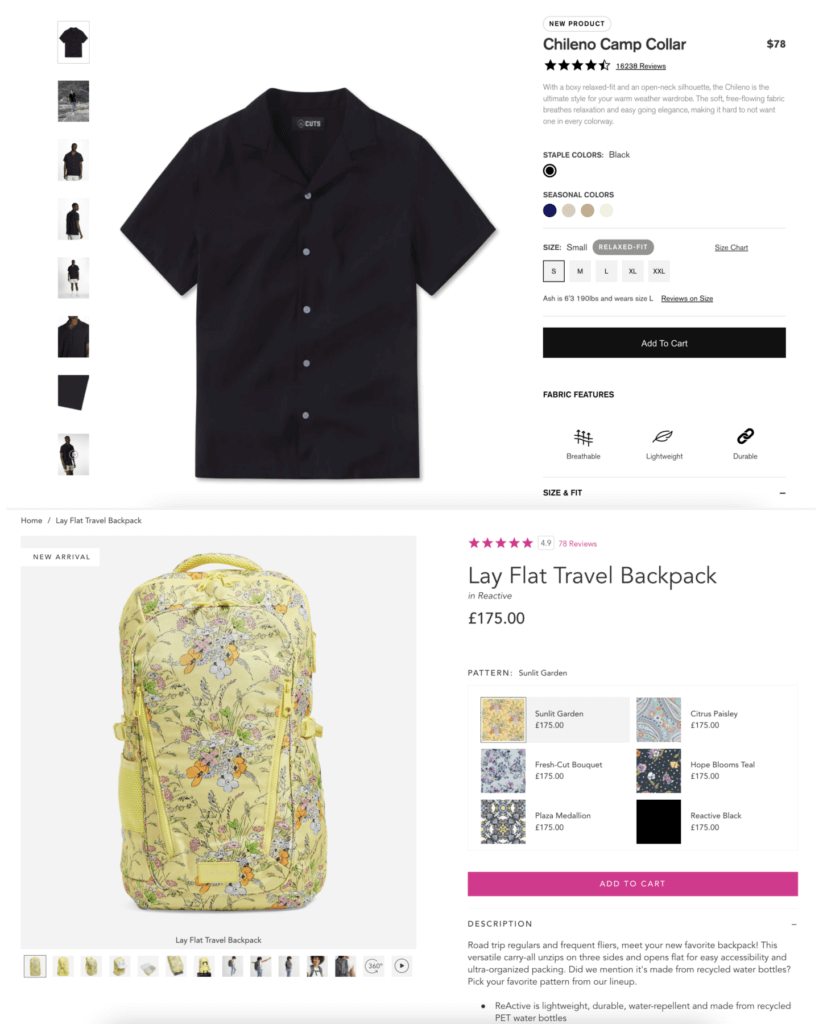Collapse the Description section

point(794,924)
